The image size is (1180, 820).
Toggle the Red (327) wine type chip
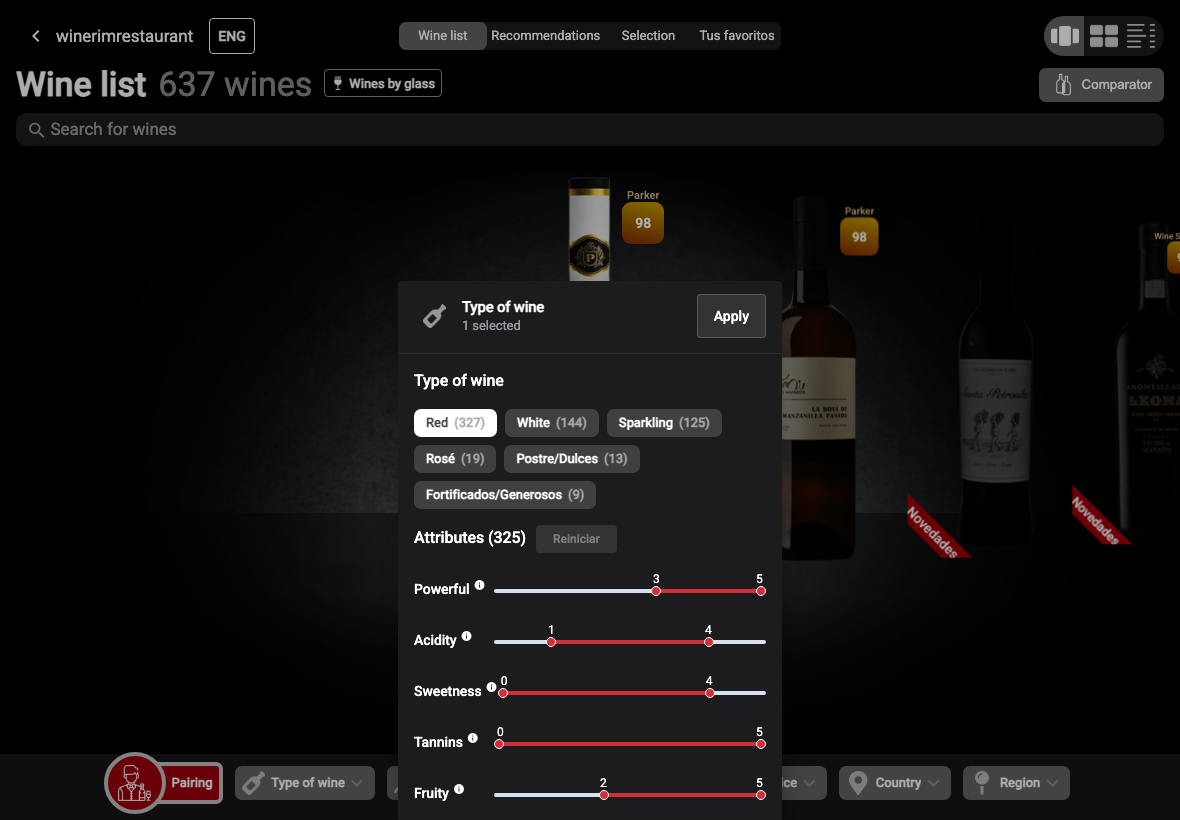point(455,423)
